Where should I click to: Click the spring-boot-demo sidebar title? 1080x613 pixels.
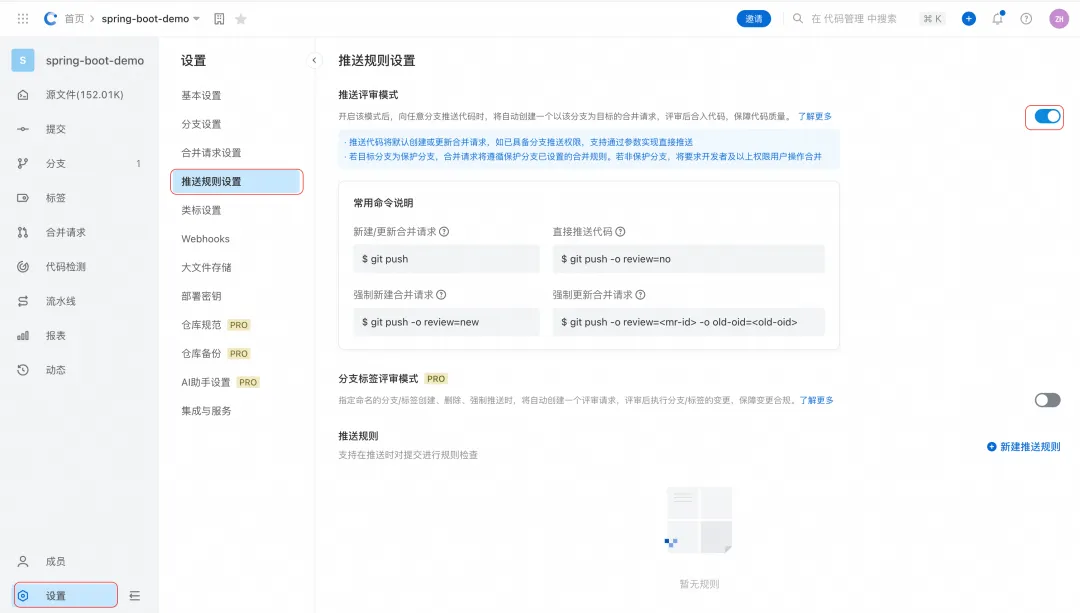pos(95,61)
